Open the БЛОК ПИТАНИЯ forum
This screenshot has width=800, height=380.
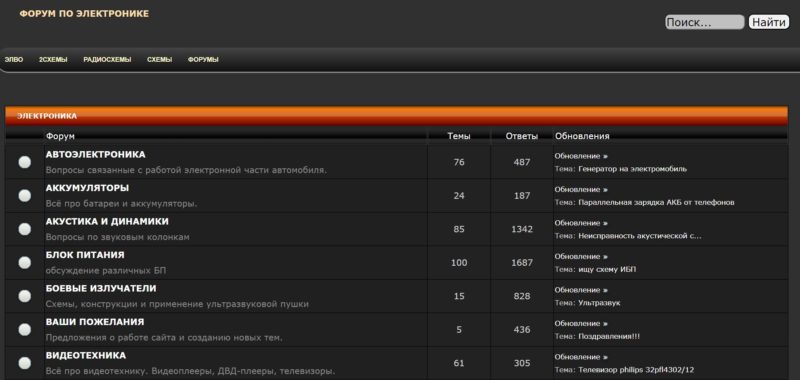(x=85, y=255)
